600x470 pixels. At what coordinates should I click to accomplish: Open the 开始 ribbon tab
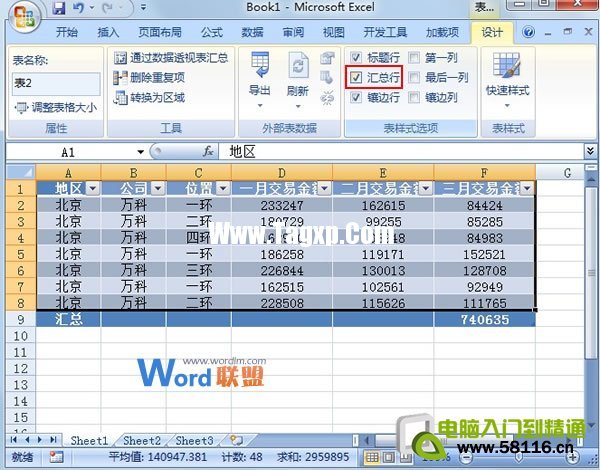coord(67,32)
